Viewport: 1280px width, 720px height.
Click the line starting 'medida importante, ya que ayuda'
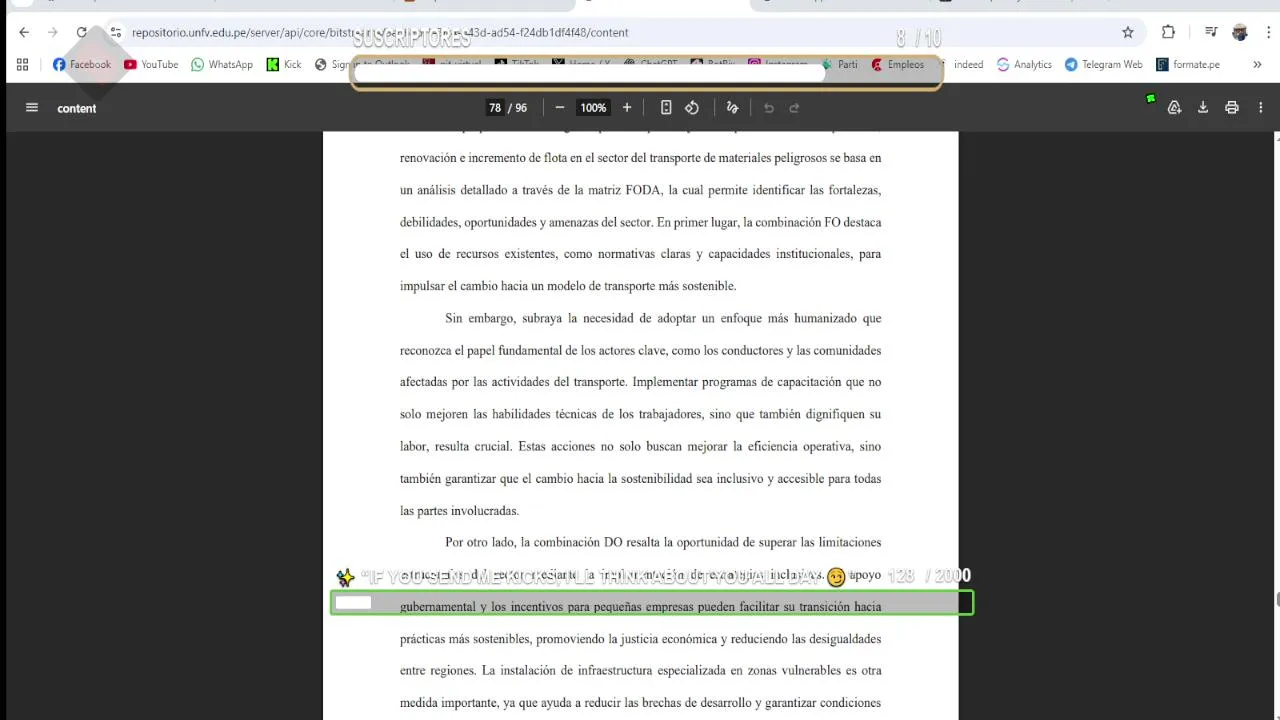(x=640, y=703)
